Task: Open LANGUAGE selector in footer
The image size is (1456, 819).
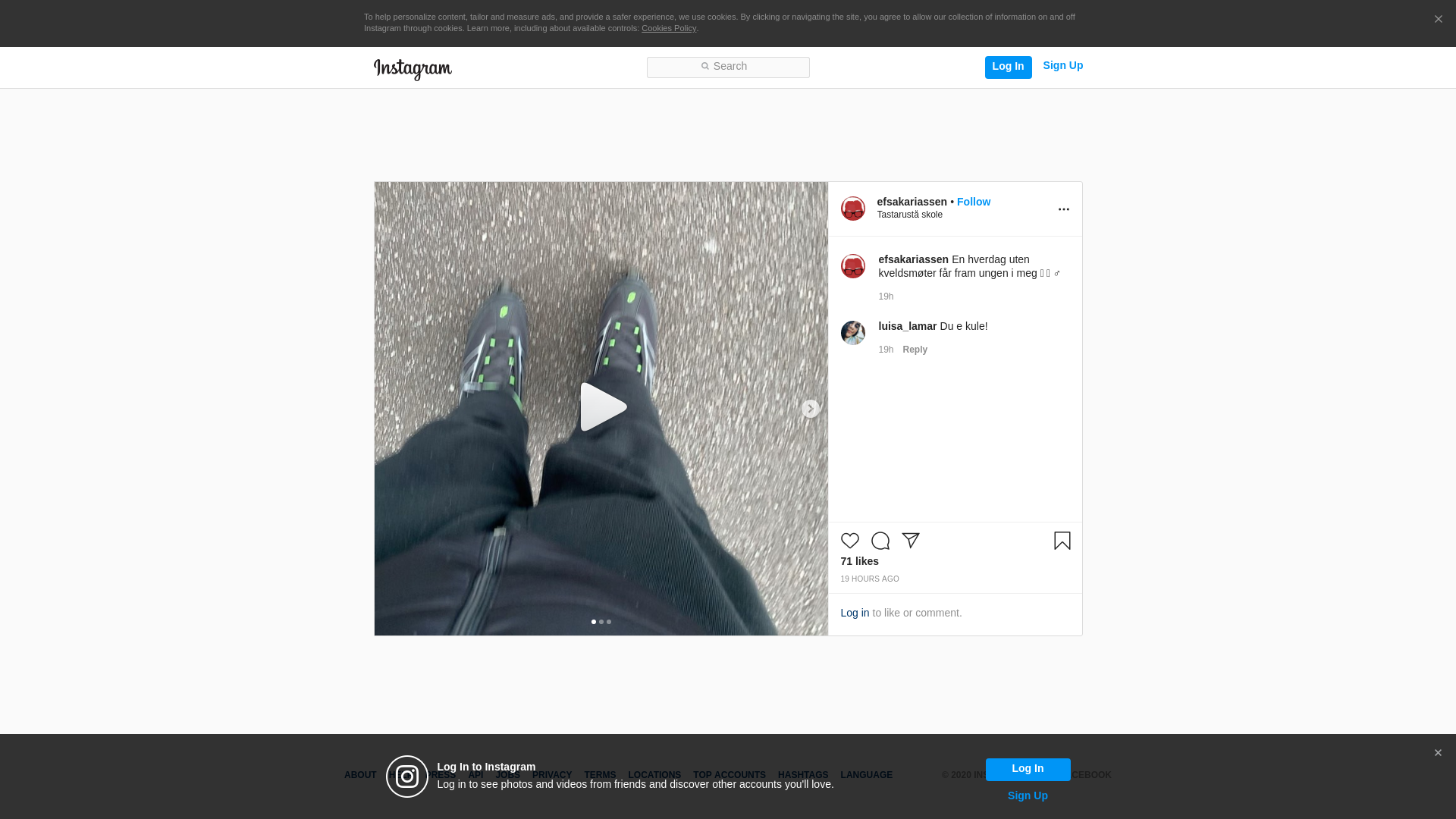Action: pos(866,775)
